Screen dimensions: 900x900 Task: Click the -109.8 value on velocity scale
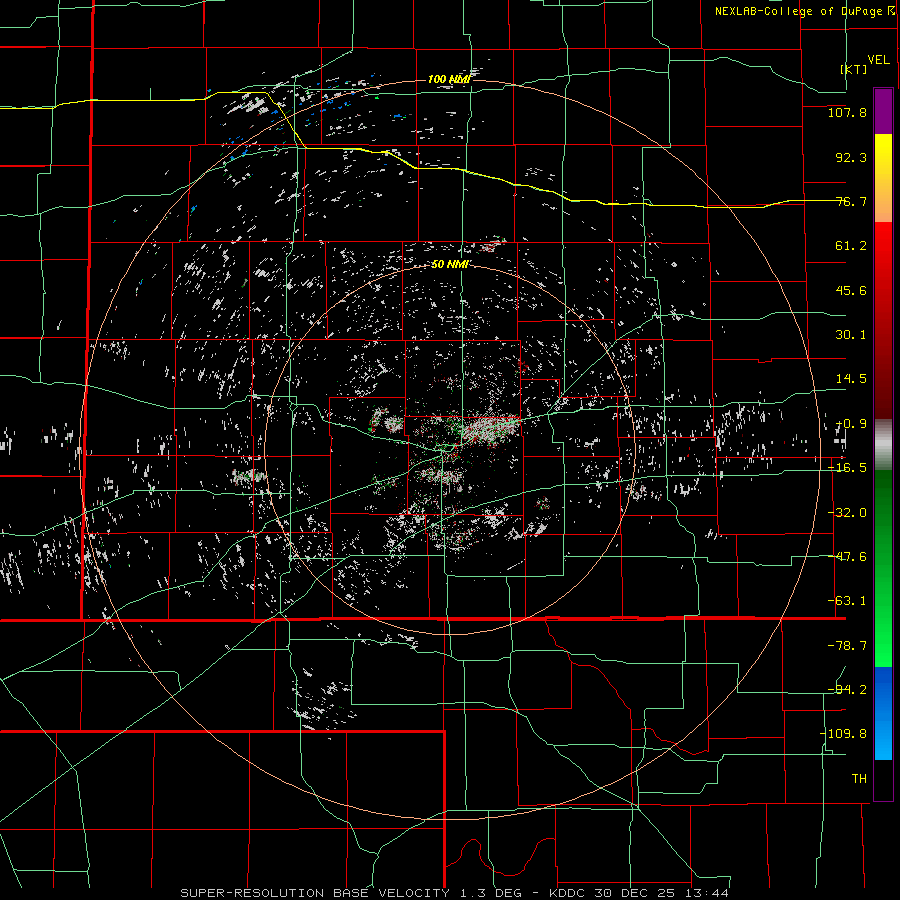tap(844, 734)
